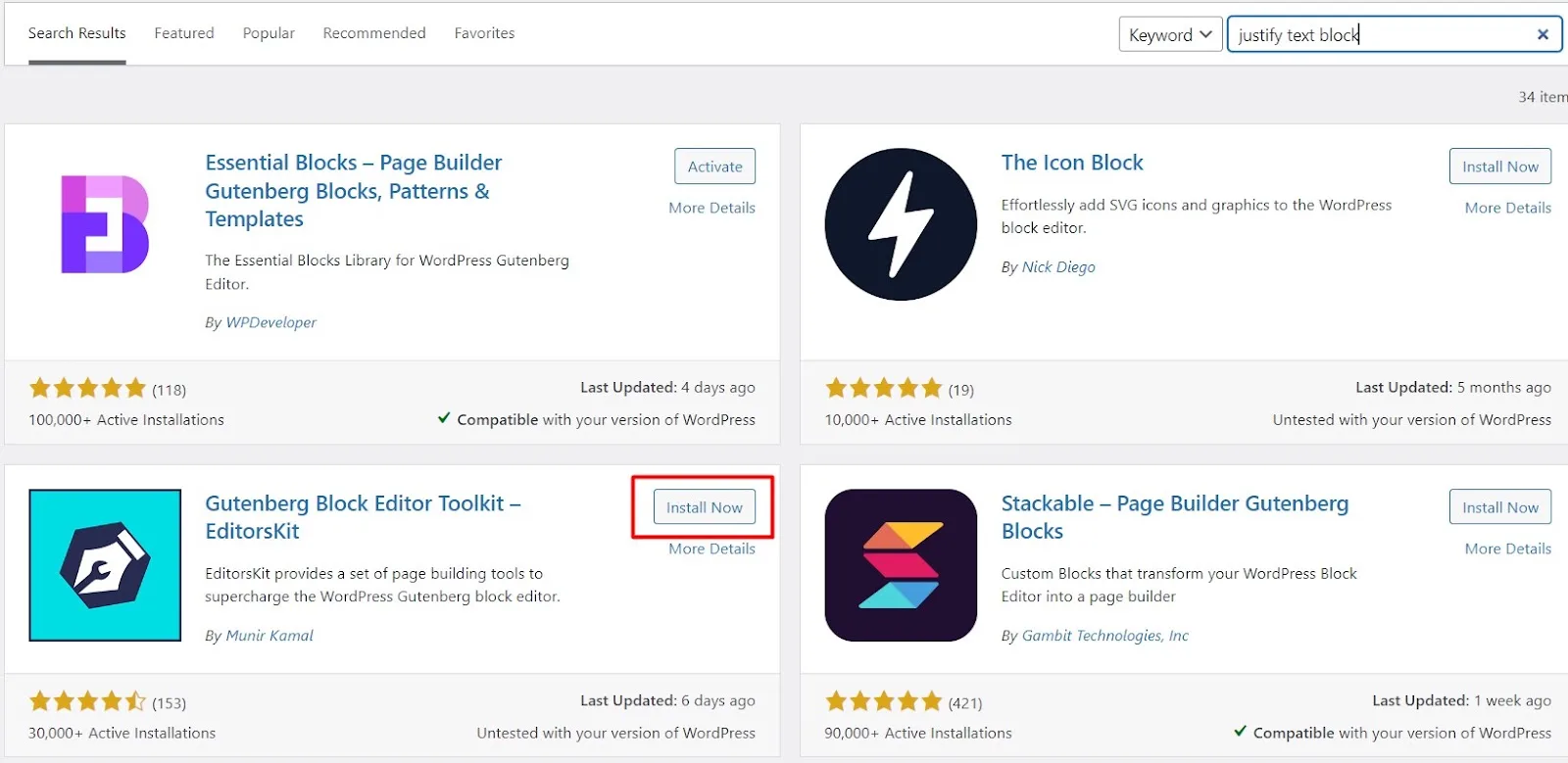The image size is (1568, 763).
Task: Open the Gutenberg Block Editor Toolkit title link
Action: click(363, 517)
